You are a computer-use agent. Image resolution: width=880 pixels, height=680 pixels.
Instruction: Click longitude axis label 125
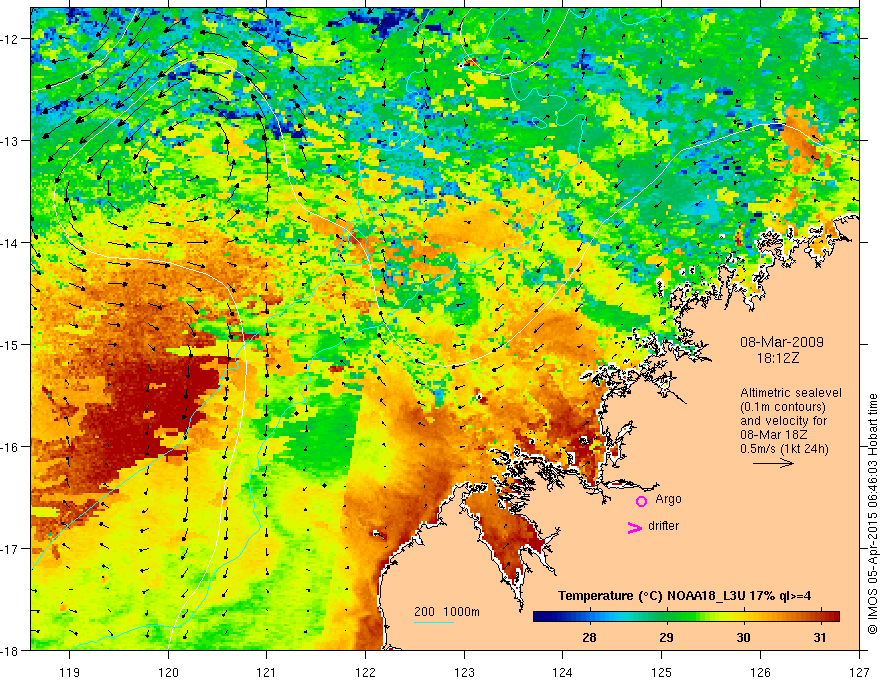click(x=662, y=672)
